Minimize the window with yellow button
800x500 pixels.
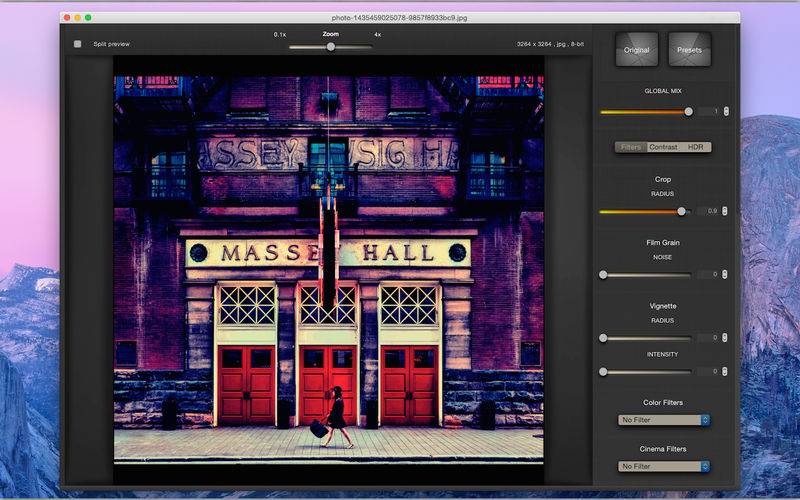[x=78, y=18]
